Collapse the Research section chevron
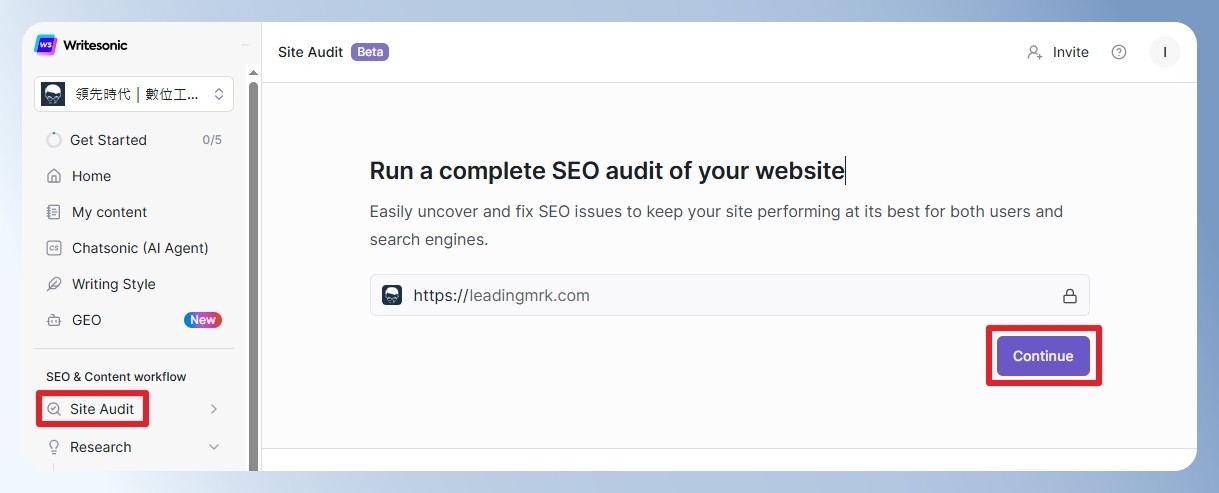The width and height of the screenshot is (1219, 493). click(x=214, y=447)
